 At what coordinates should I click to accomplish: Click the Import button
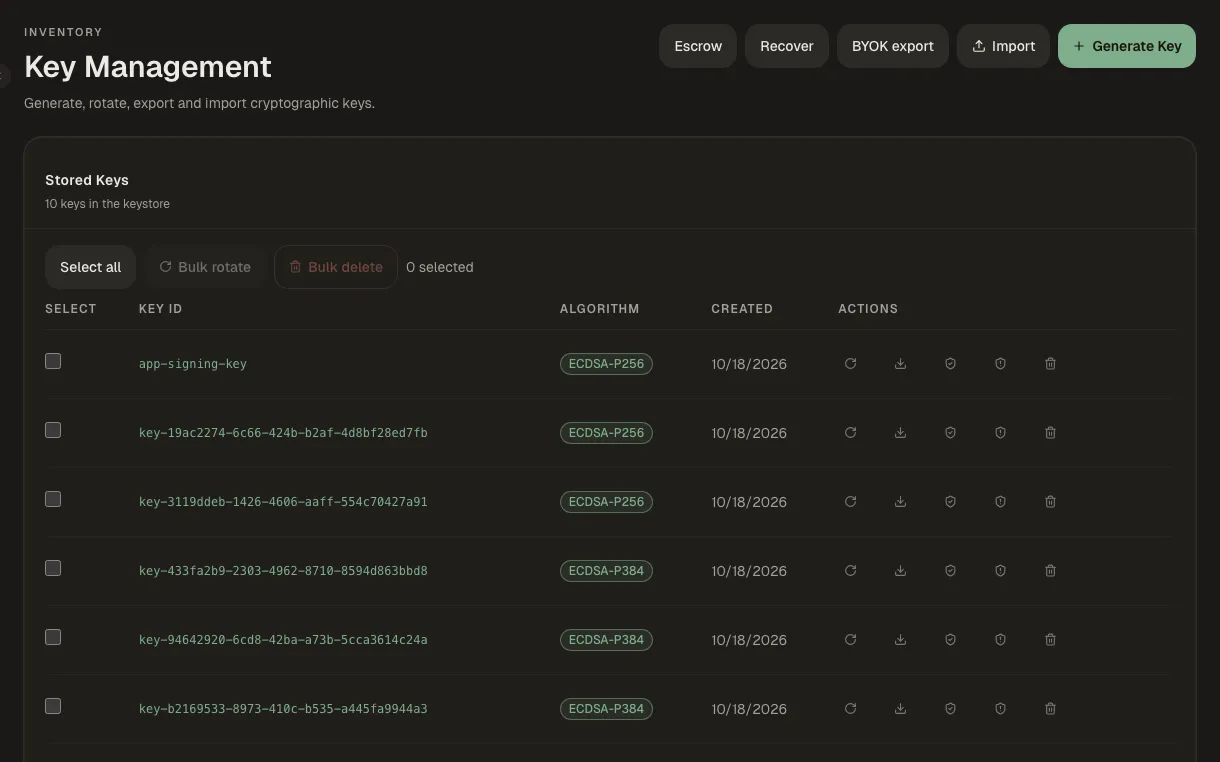point(1003,46)
